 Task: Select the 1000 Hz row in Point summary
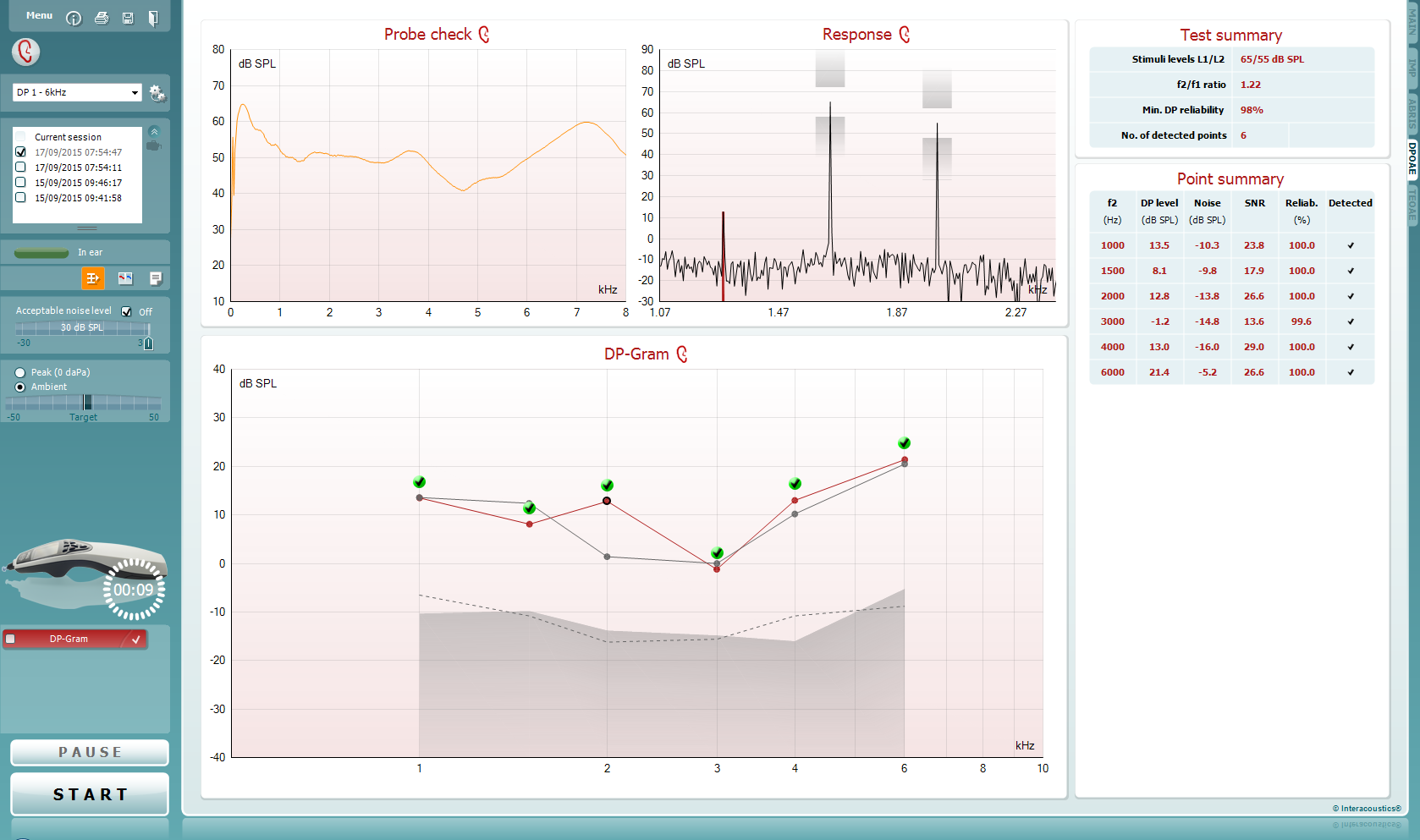tap(1231, 245)
